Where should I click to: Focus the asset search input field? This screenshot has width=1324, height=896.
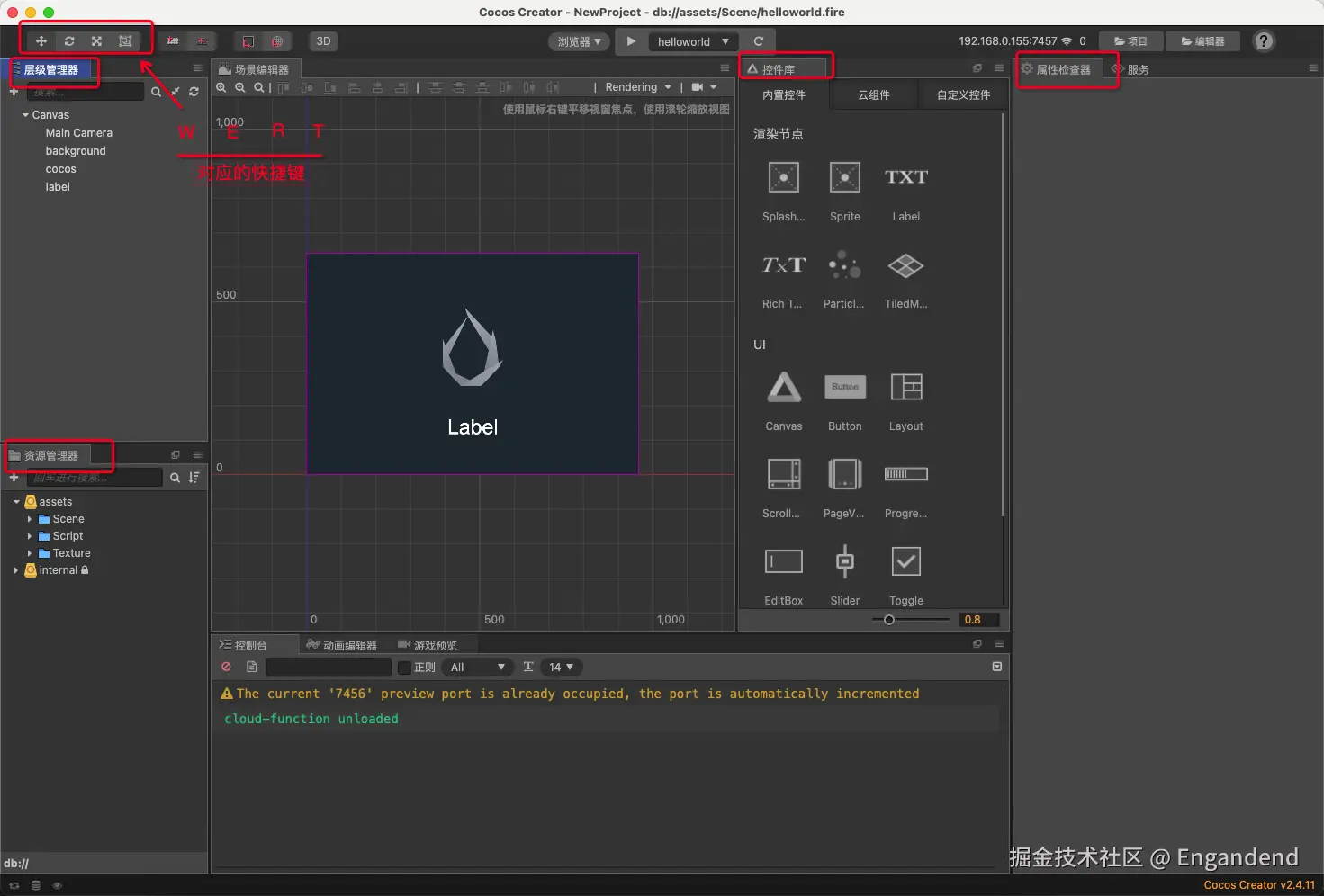click(95, 478)
